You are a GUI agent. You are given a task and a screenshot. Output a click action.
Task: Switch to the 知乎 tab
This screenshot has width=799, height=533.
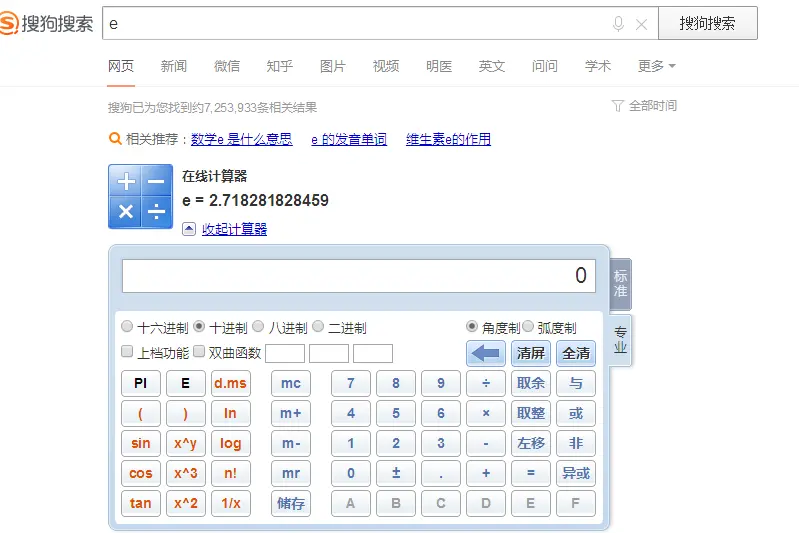coord(280,66)
